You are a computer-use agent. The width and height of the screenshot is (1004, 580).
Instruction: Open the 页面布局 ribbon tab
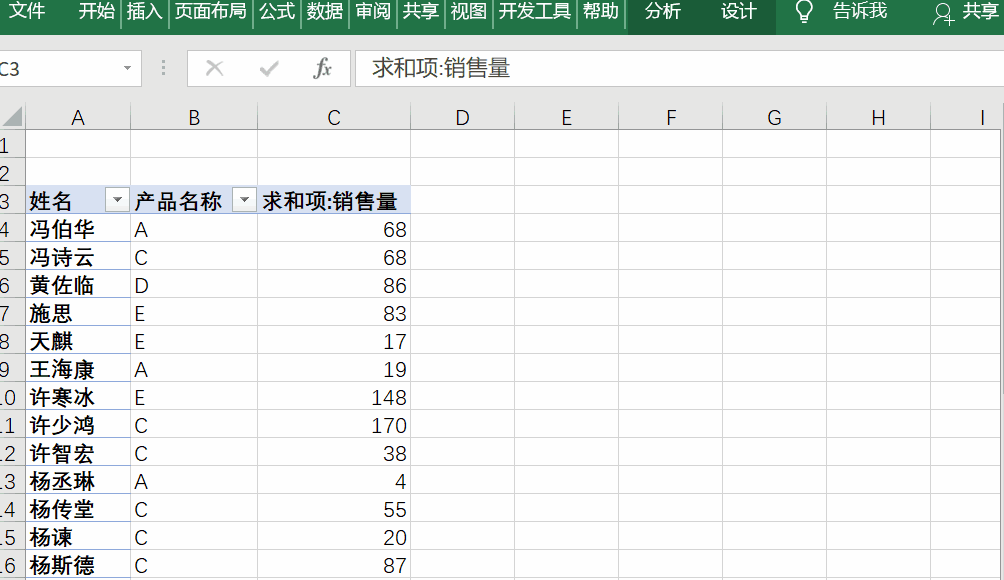point(210,11)
